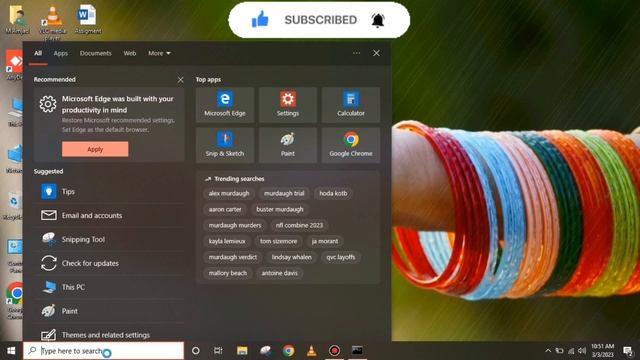
Task: Open Email and accounts suggestion
Action: tap(109, 215)
